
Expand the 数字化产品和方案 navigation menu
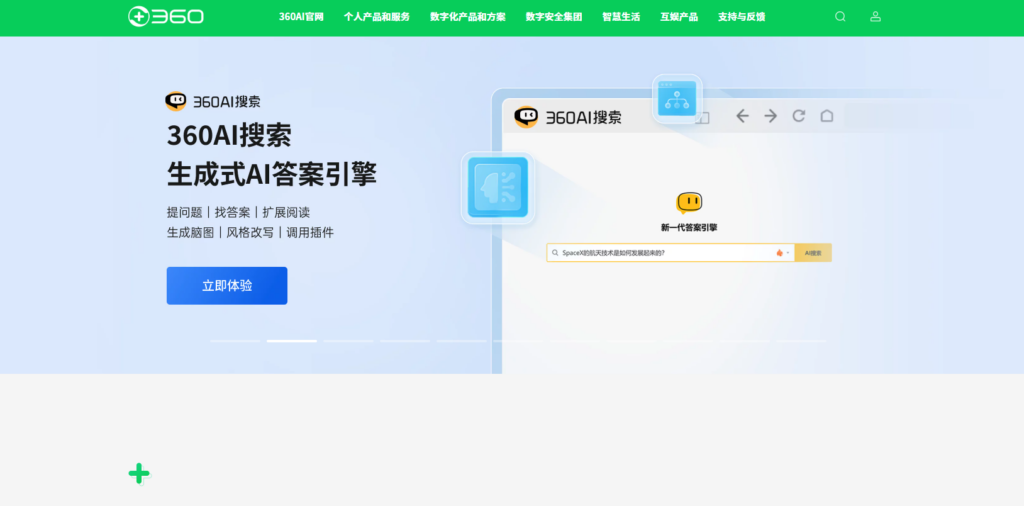click(467, 17)
